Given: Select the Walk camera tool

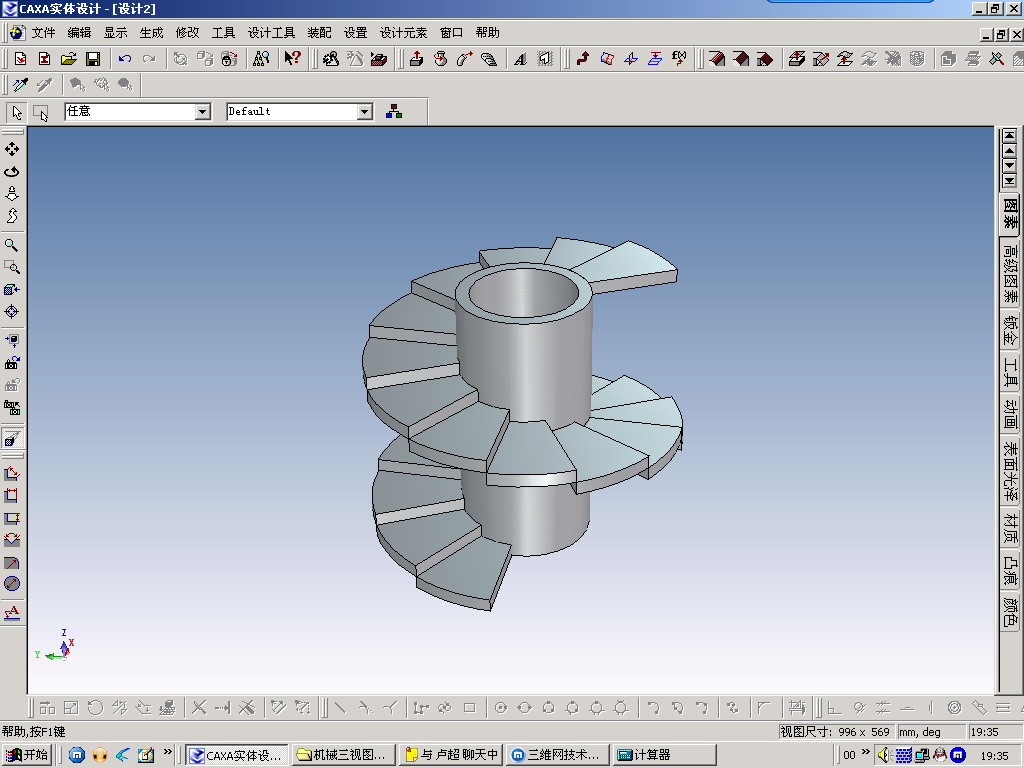Looking at the screenshot, I should click(12, 216).
